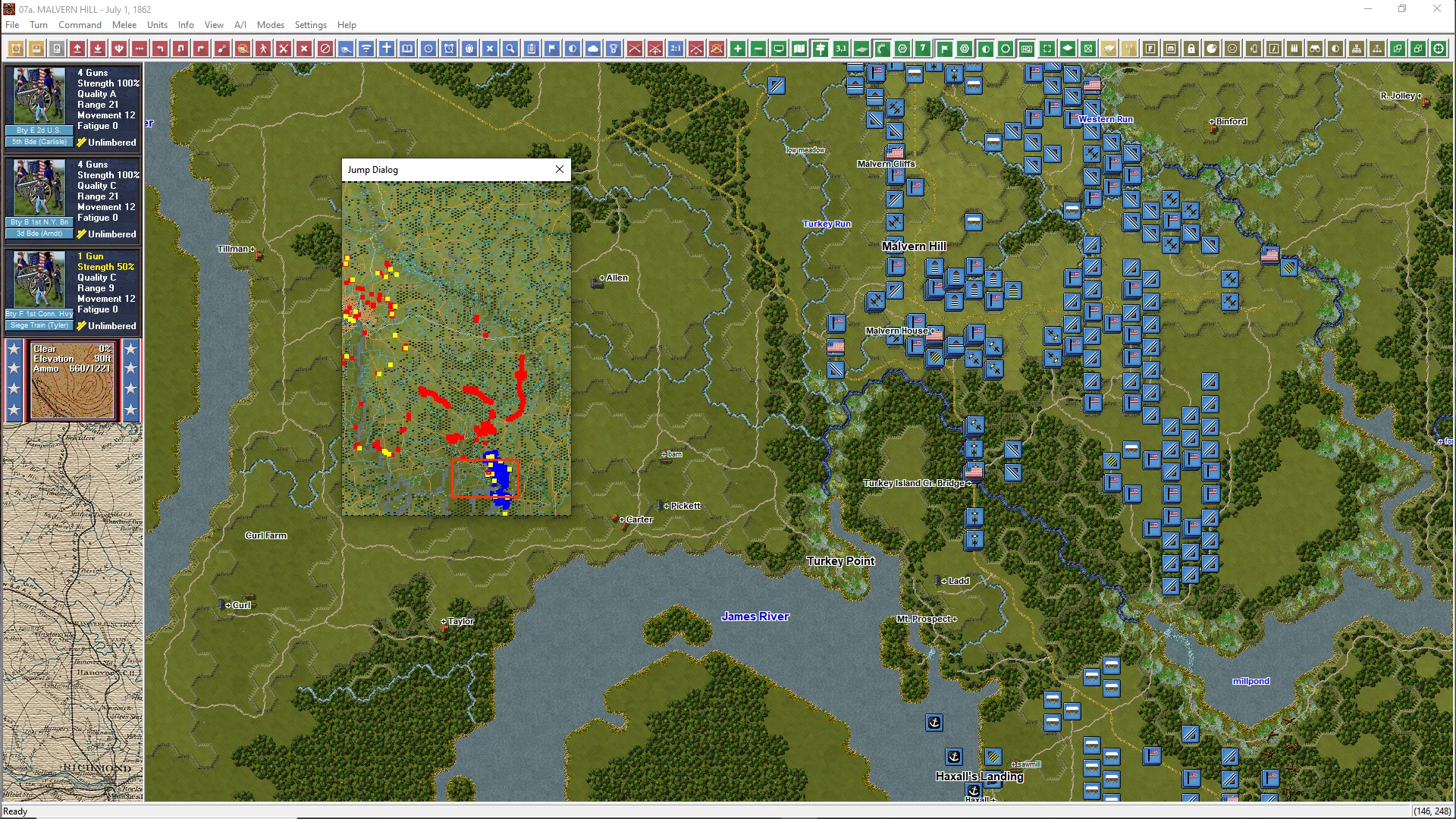Open the A/I menu
The image size is (1456, 819).
240,24
